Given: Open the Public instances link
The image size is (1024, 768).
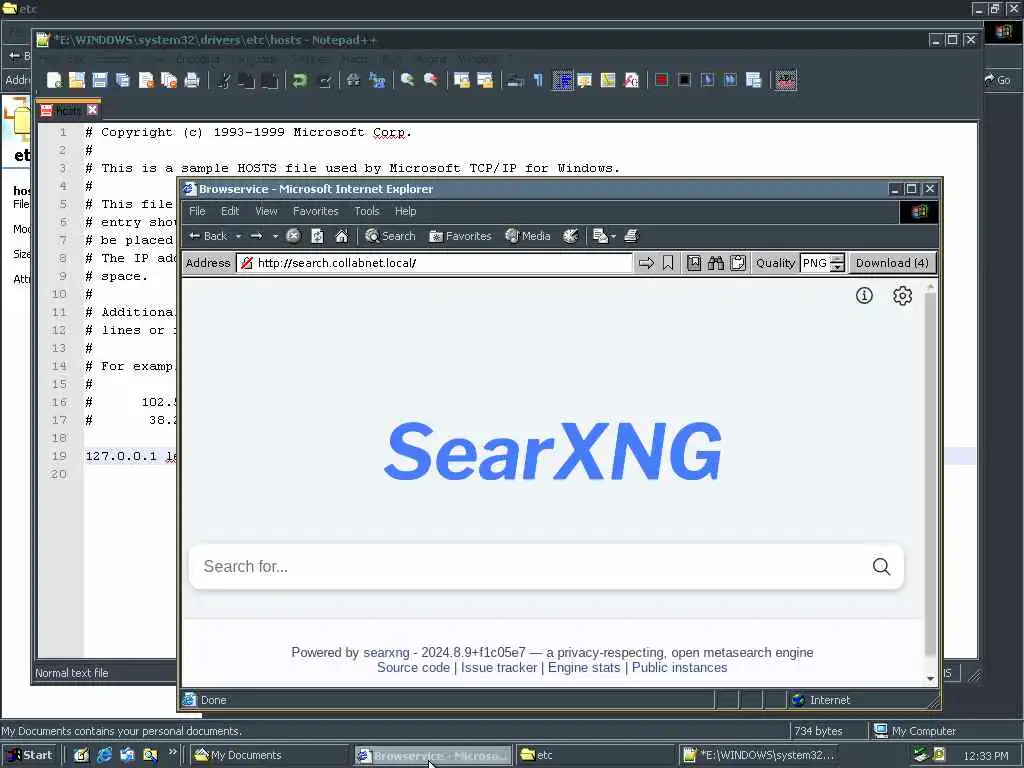Looking at the screenshot, I should pos(679,667).
